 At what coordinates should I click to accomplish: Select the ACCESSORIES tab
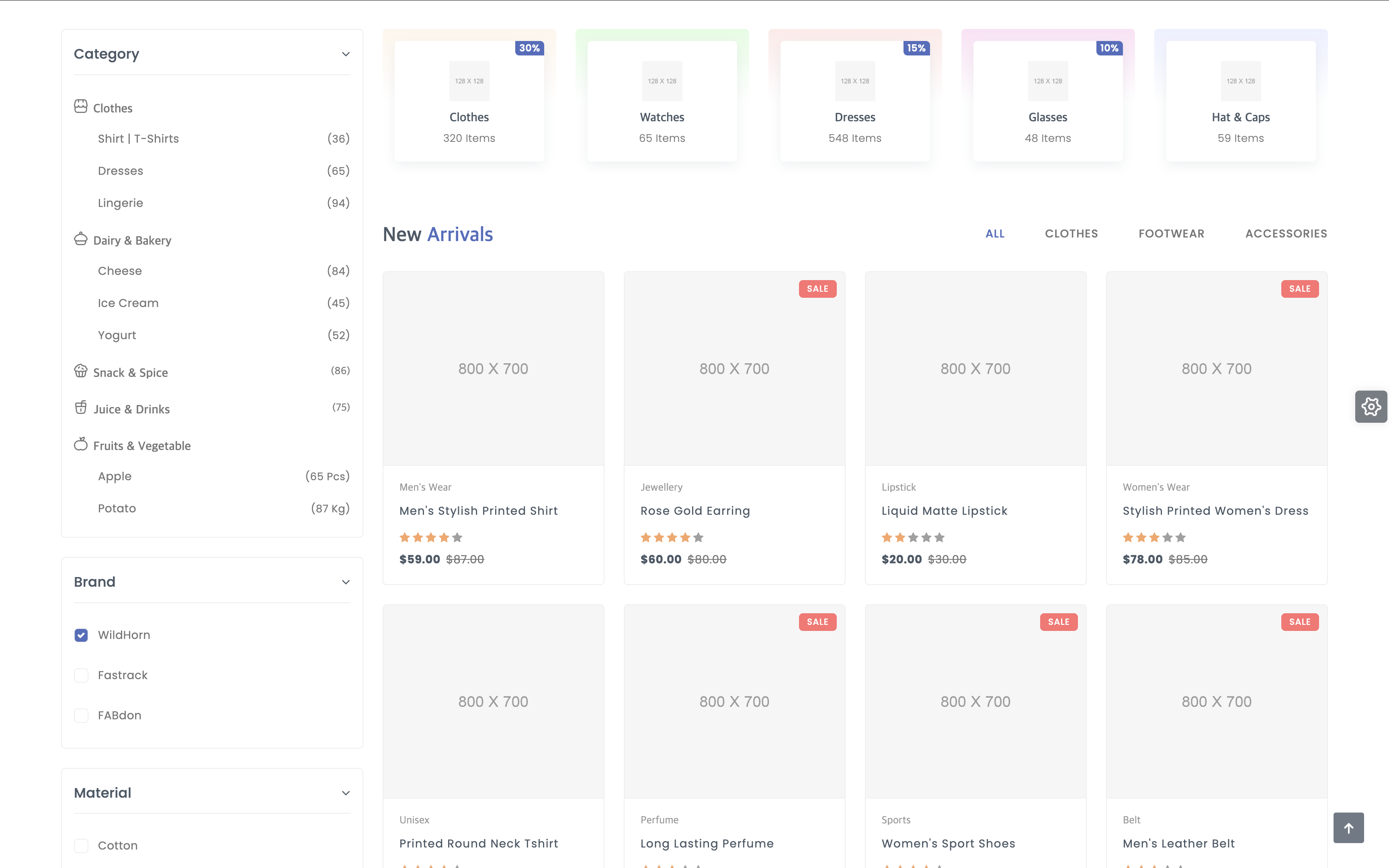(x=1286, y=233)
